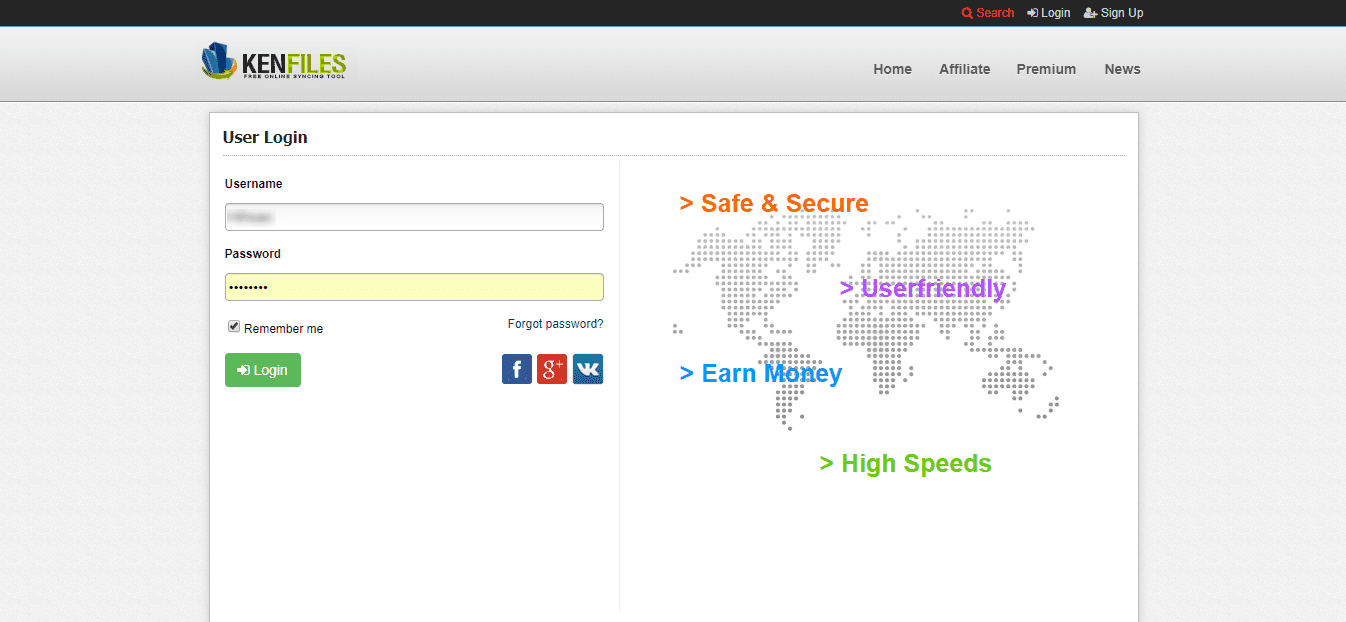Open the Premium menu item
The width and height of the screenshot is (1346, 622).
click(1046, 69)
